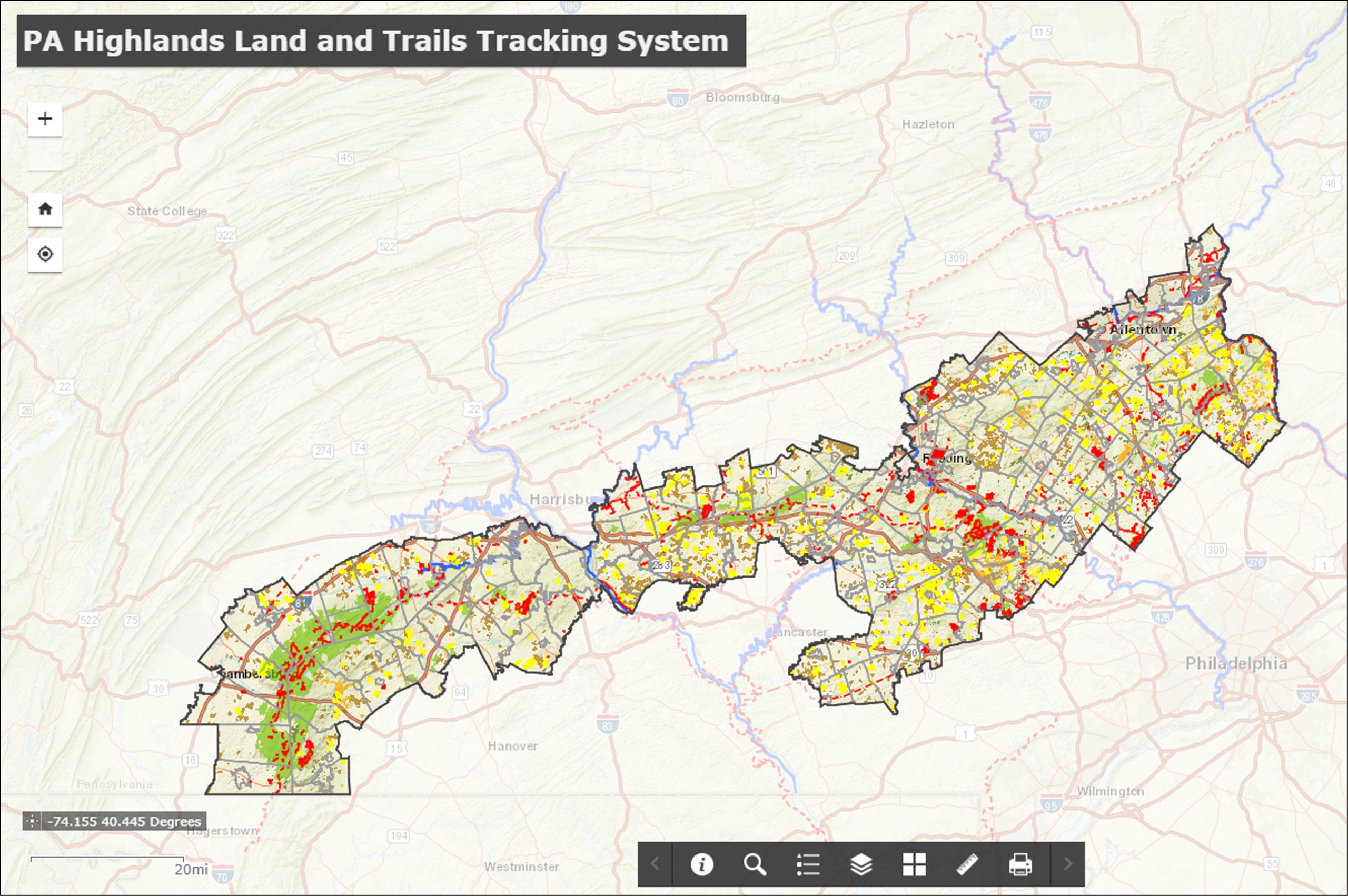The height and width of the screenshot is (896, 1348).
Task: Zoom out using the button below plus
Action: pos(45,153)
